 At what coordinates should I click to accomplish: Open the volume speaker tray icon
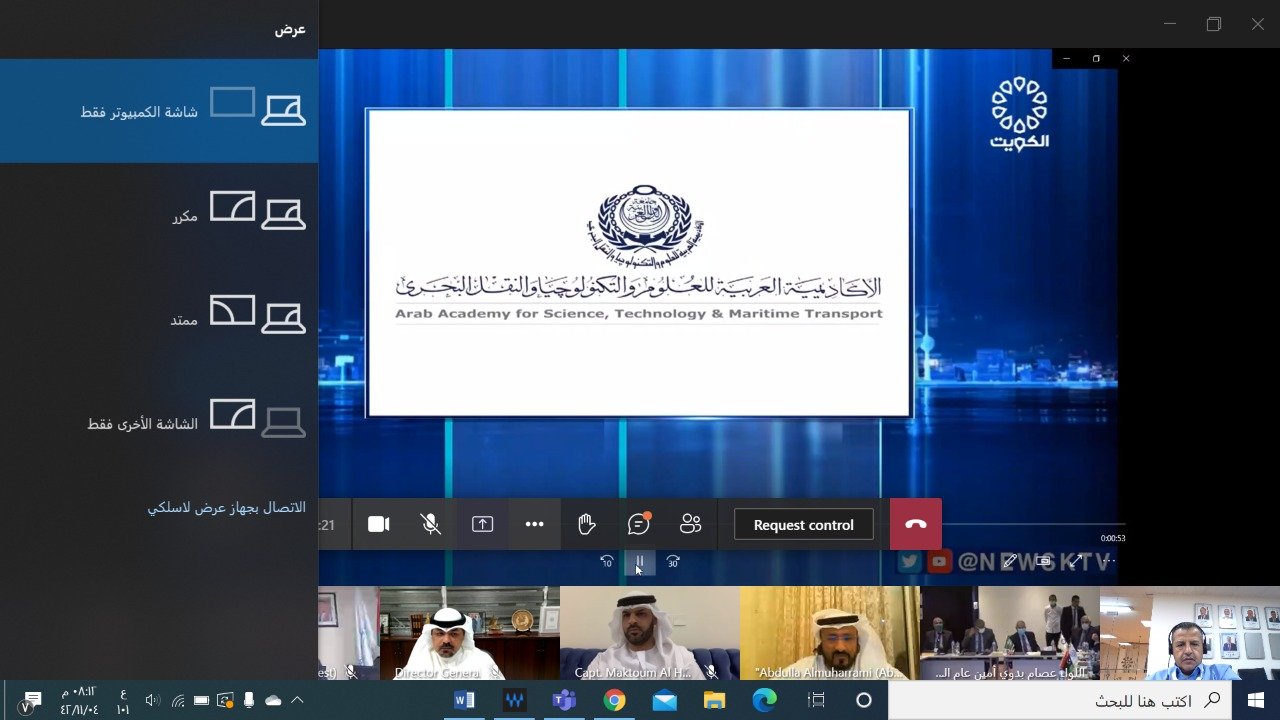click(153, 701)
